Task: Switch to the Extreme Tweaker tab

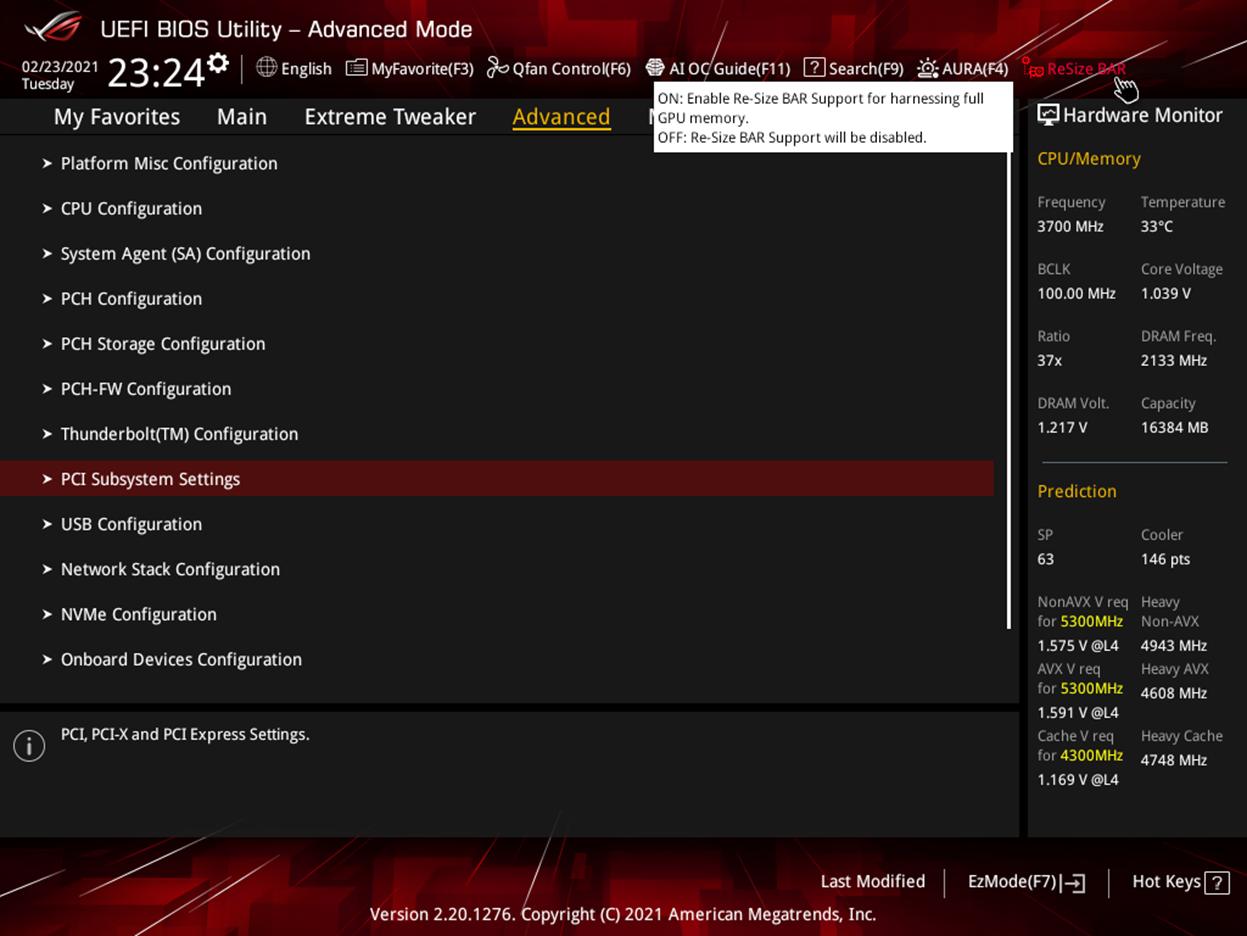Action: [389, 116]
